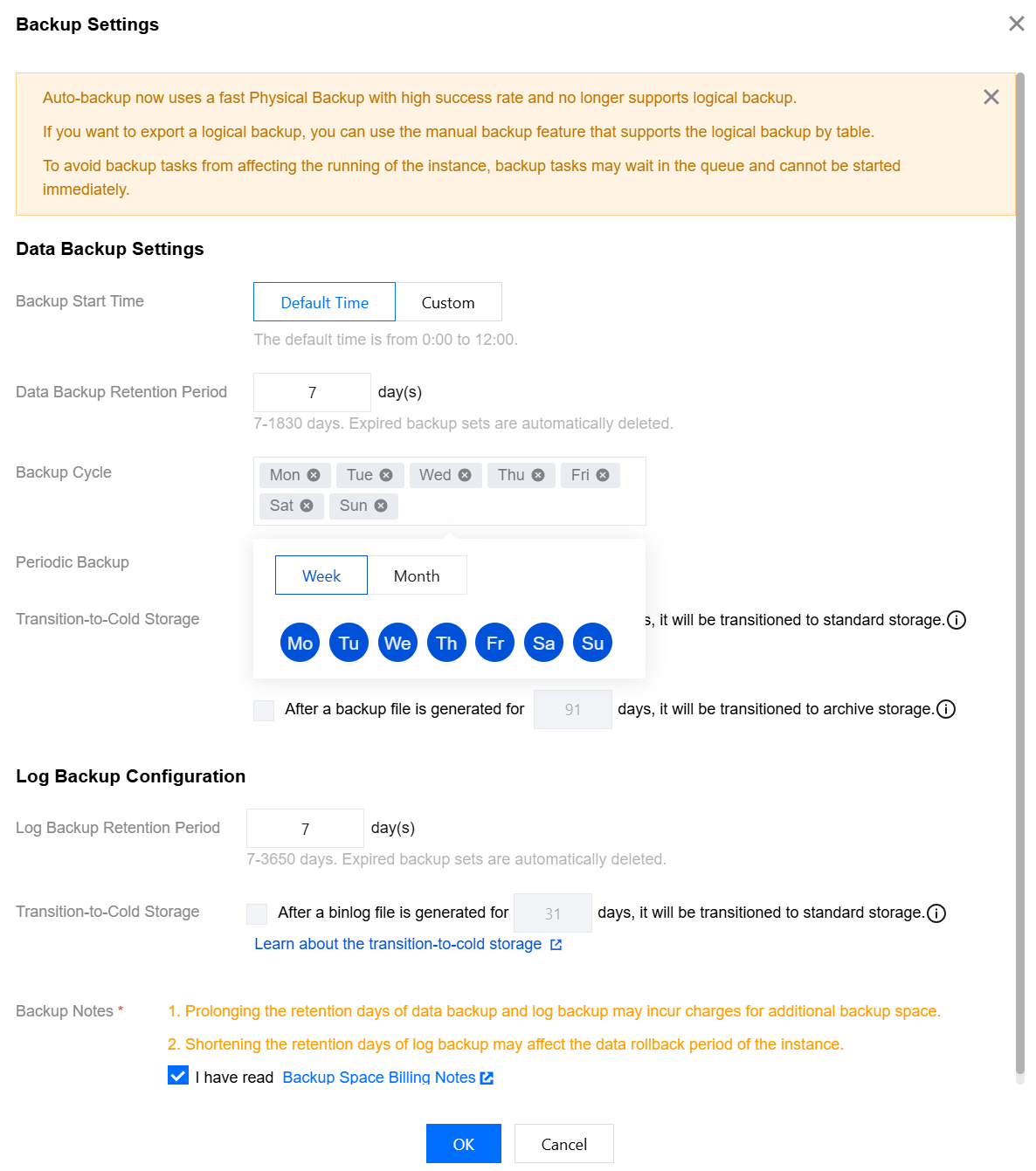Screen dimensions: 1036x1171
Task: Remove the Mon tag from Backup Cycle
Action: [x=314, y=475]
